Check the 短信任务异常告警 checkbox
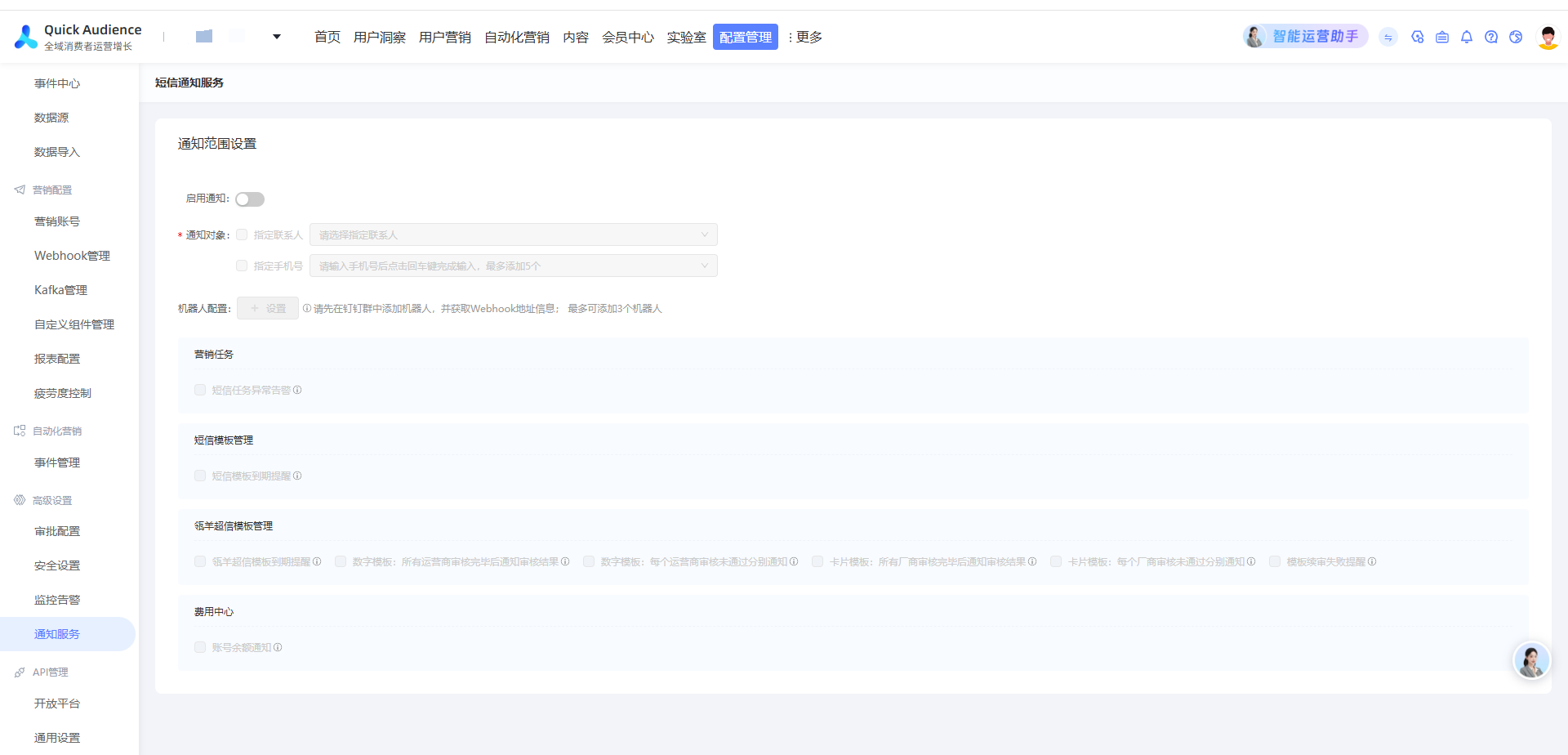This screenshot has width=1568, height=755. click(200, 391)
